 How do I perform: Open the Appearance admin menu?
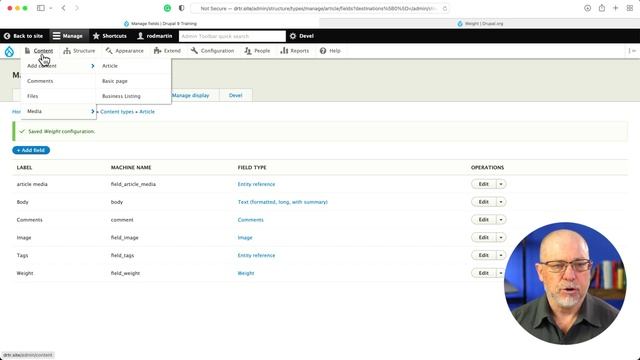[x=124, y=51]
